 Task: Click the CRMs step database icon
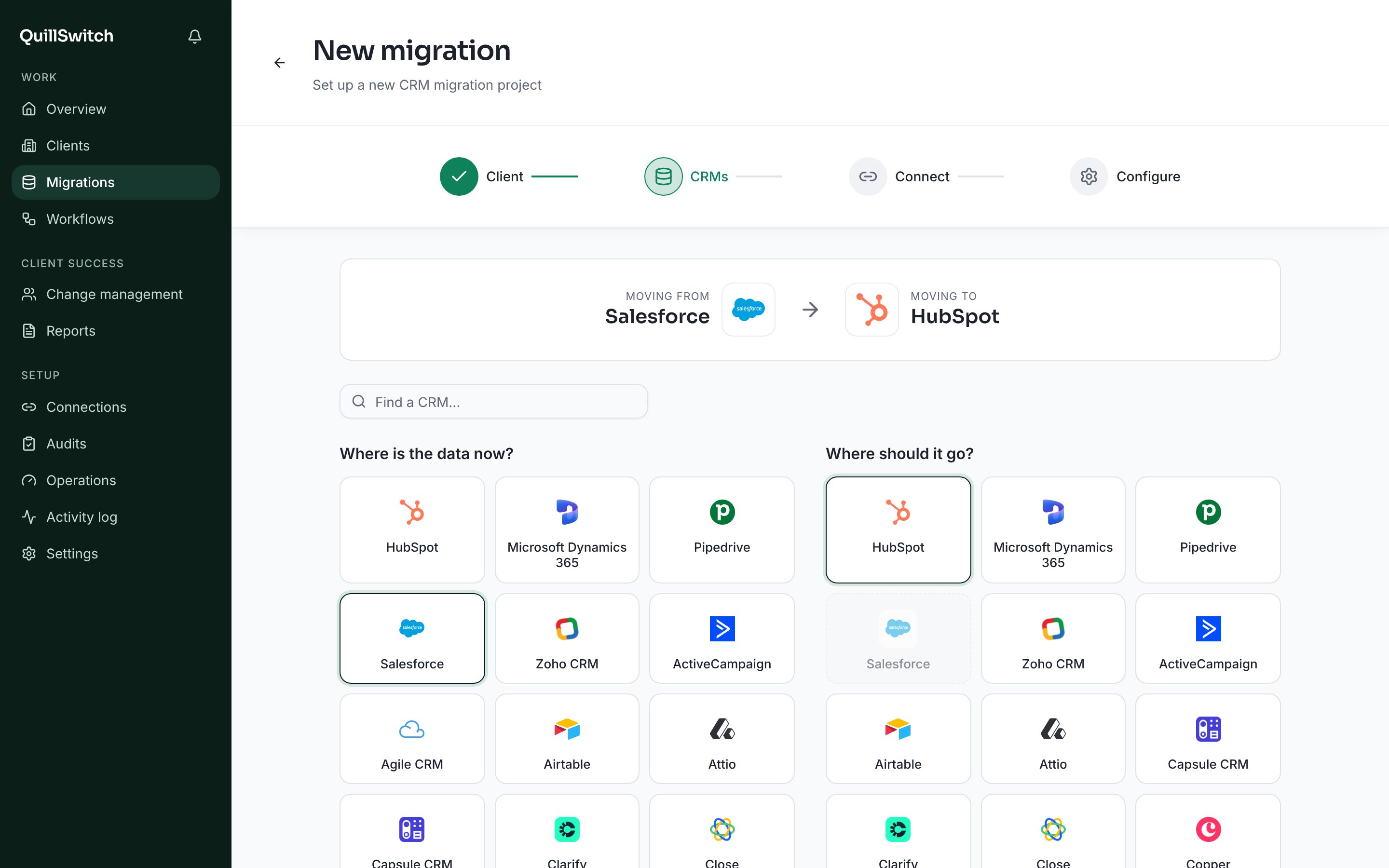663,176
